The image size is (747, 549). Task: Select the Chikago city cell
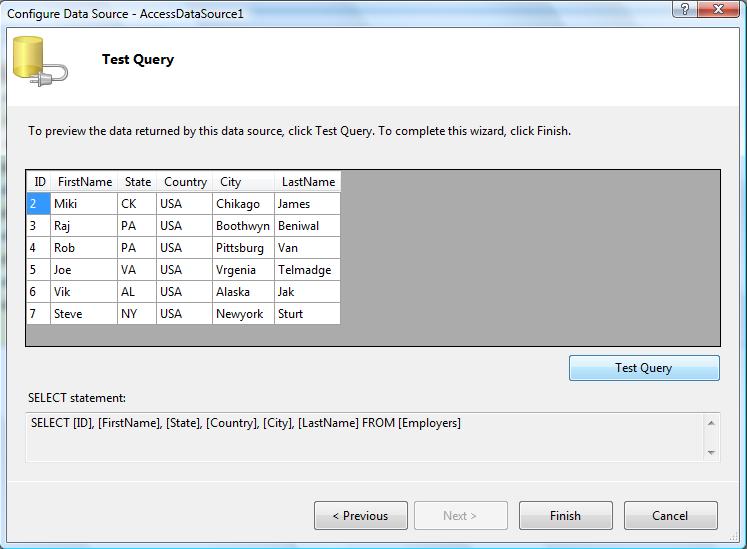pyautogui.click(x=244, y=203)
